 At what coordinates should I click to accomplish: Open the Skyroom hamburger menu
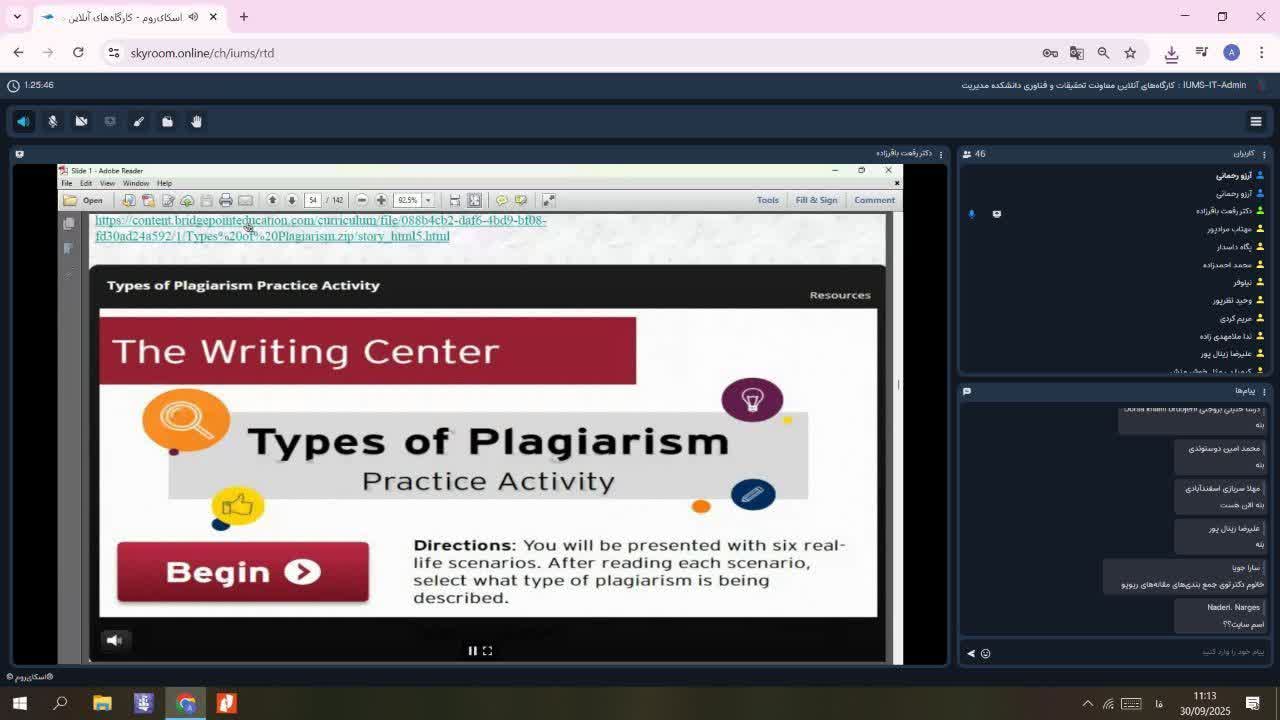tap(1256, 121)
